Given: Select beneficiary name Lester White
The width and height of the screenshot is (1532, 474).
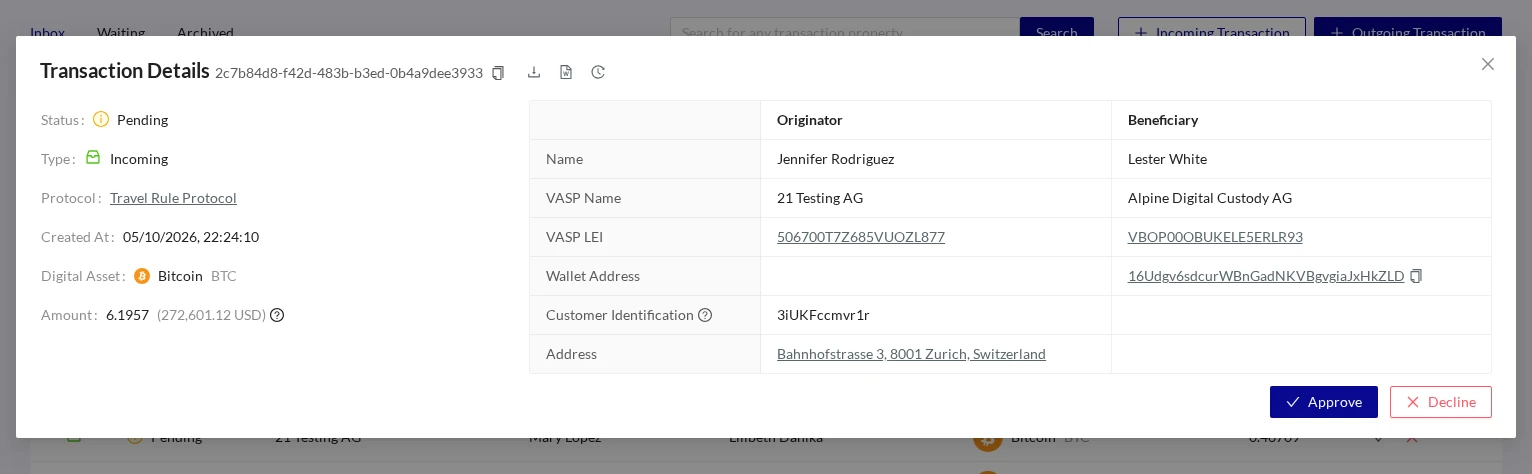Looking at the screenshot, I should (1167, 159).
